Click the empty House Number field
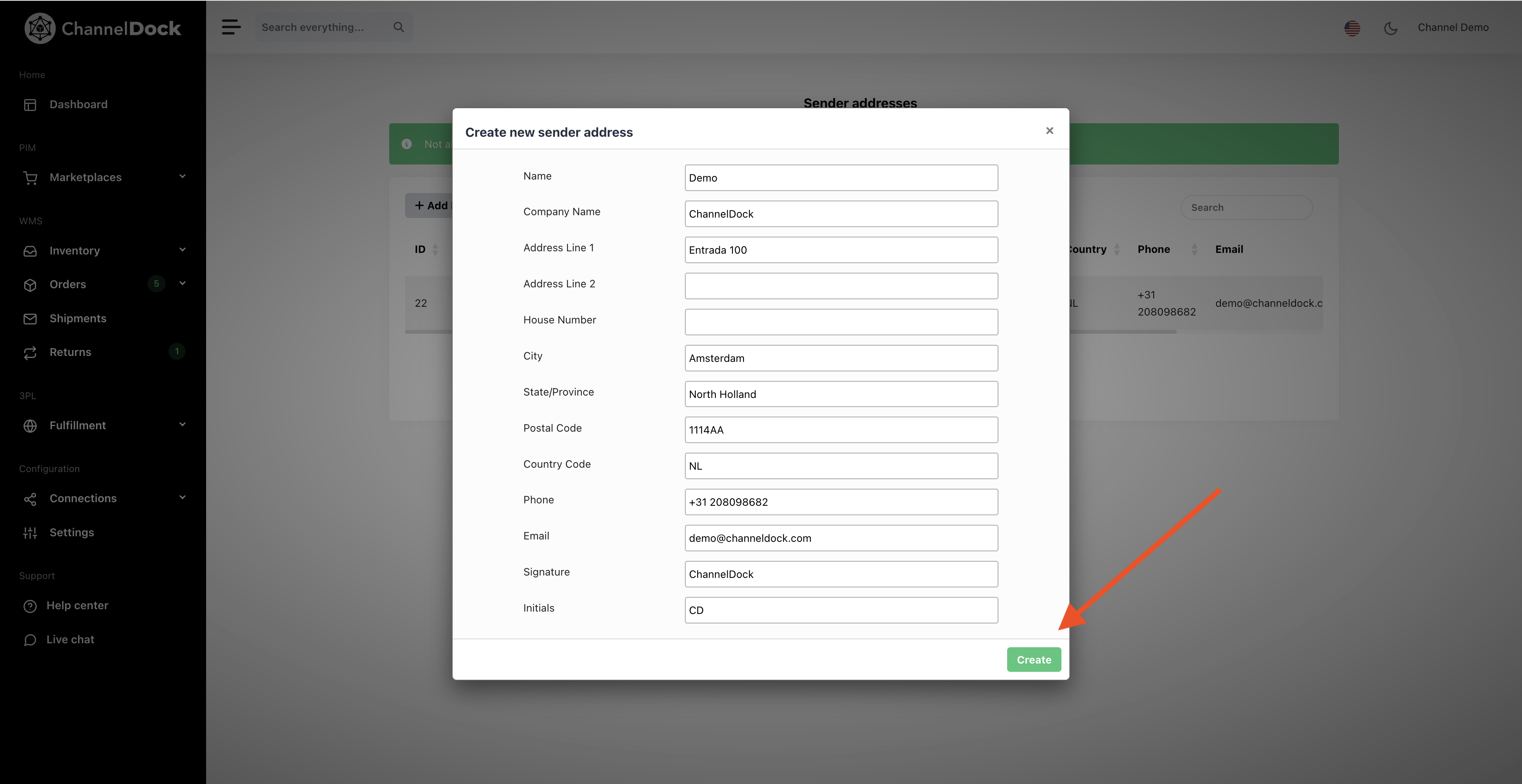 [x=841, y=322]
